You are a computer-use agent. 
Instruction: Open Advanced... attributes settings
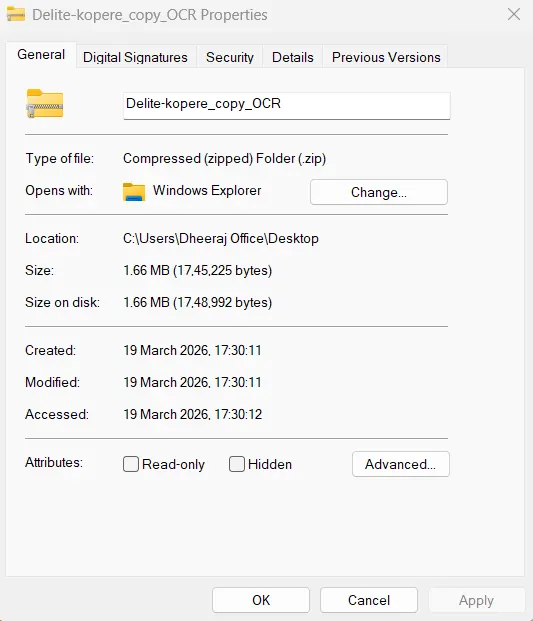point(401,464)
